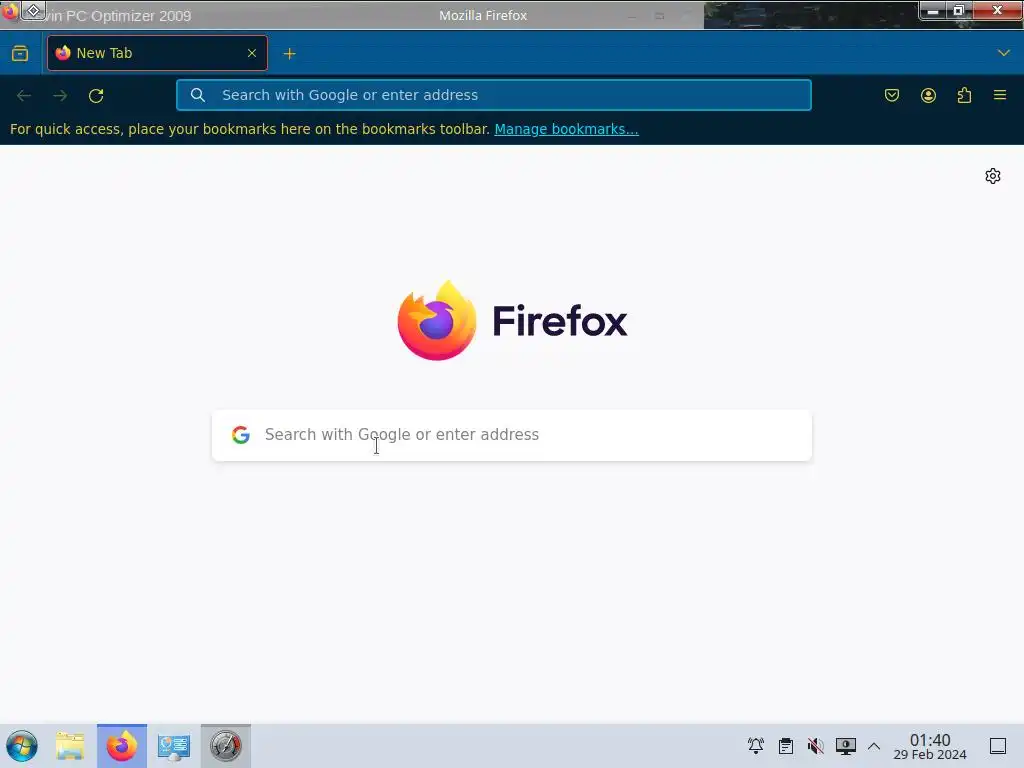Reload the current page
The image size is (1024, 768).
96,95
